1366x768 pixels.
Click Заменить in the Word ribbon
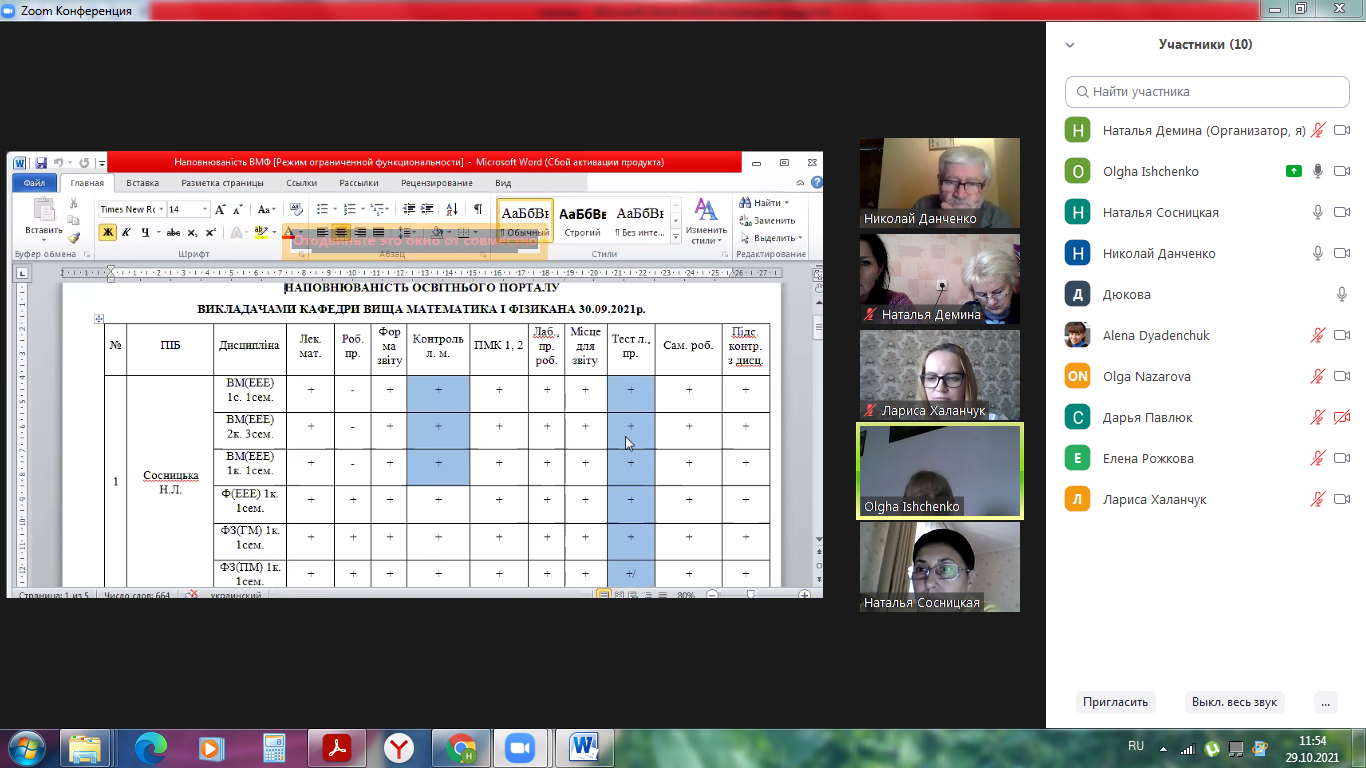[x=767, y=220]
